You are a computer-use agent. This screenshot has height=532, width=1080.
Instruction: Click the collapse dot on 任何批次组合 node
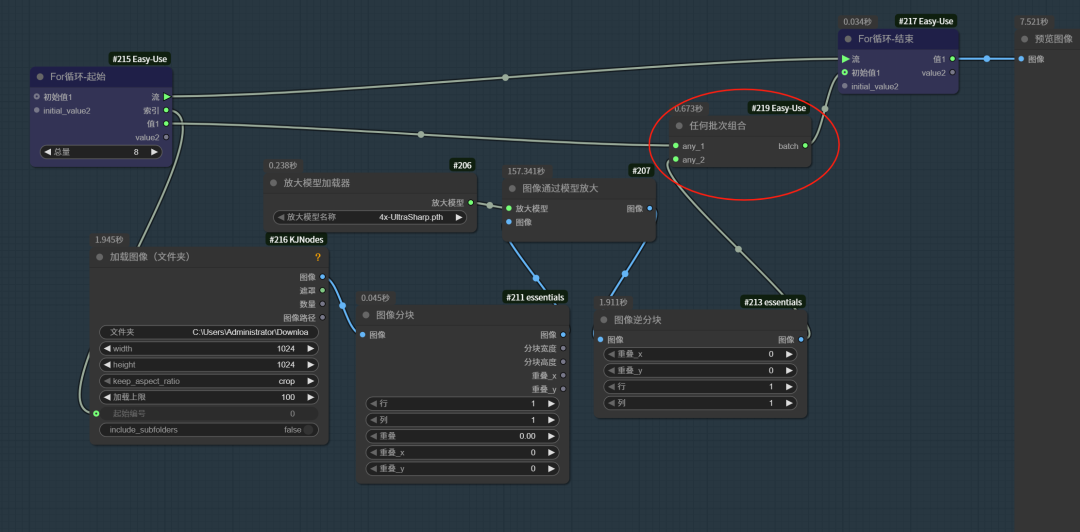pyautogui.click(x=679, y=126)
